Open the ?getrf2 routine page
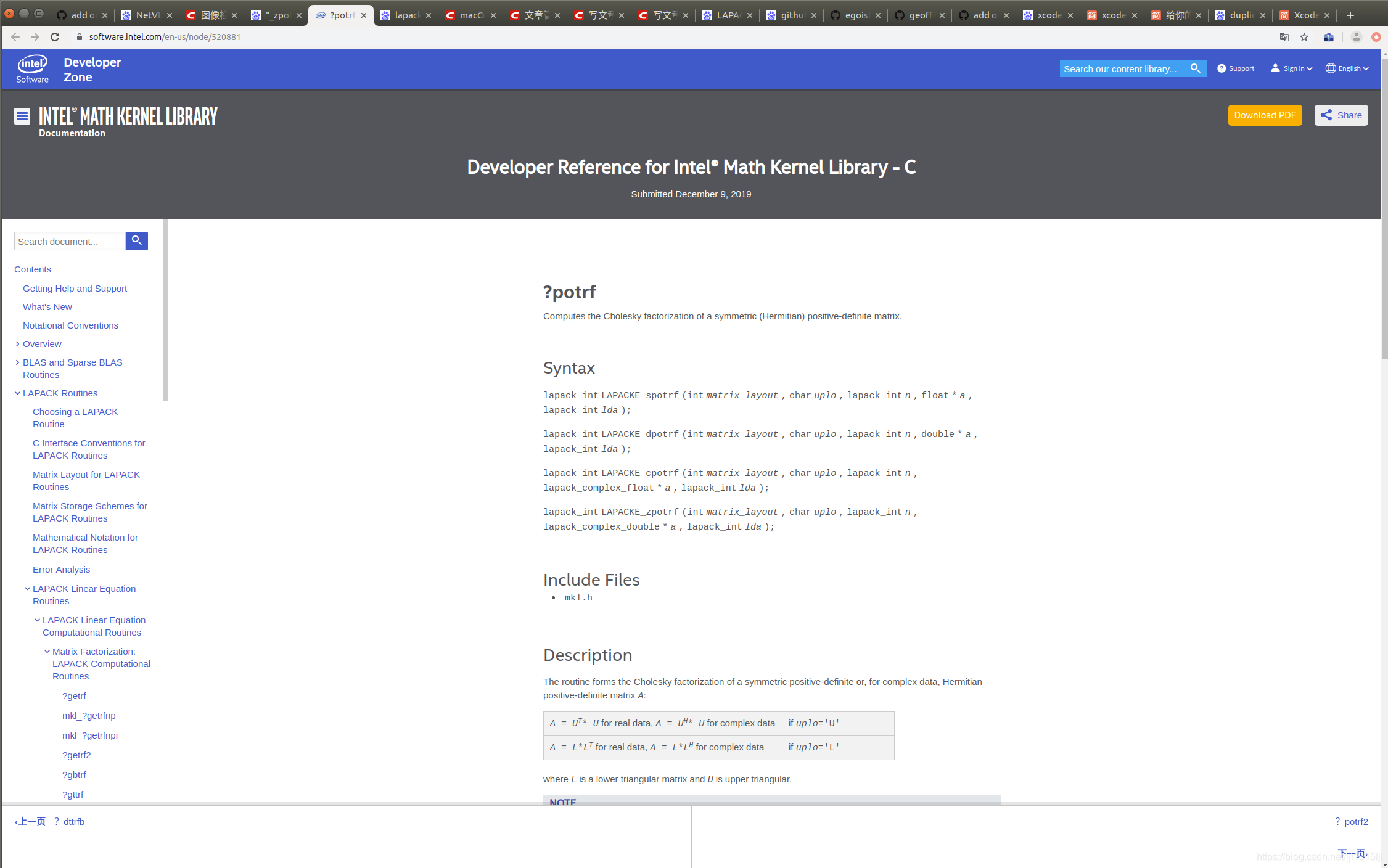This screenshot has height=868, width=1388. click(x=76, y=755)
